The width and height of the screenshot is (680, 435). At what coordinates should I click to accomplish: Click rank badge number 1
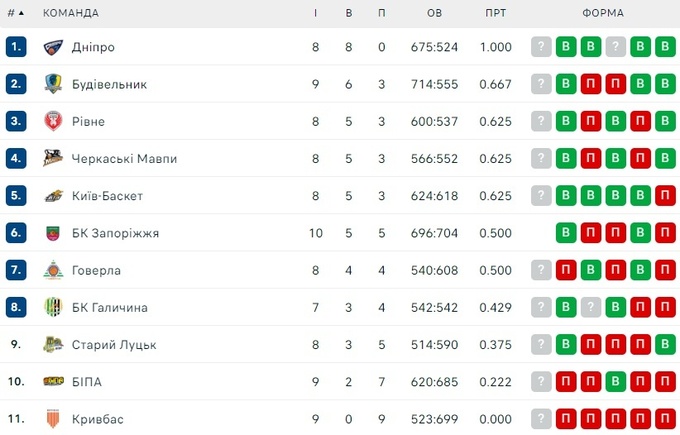[x=15, y=47]
